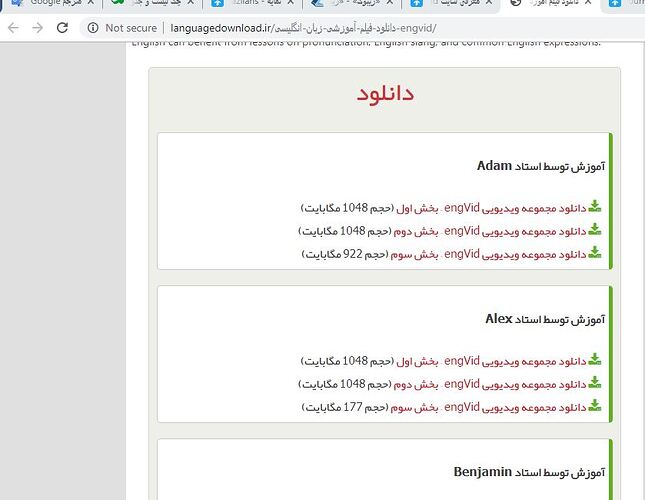
Task: Click download icon for Adam بخش سوم
Action: pos(595,252)
